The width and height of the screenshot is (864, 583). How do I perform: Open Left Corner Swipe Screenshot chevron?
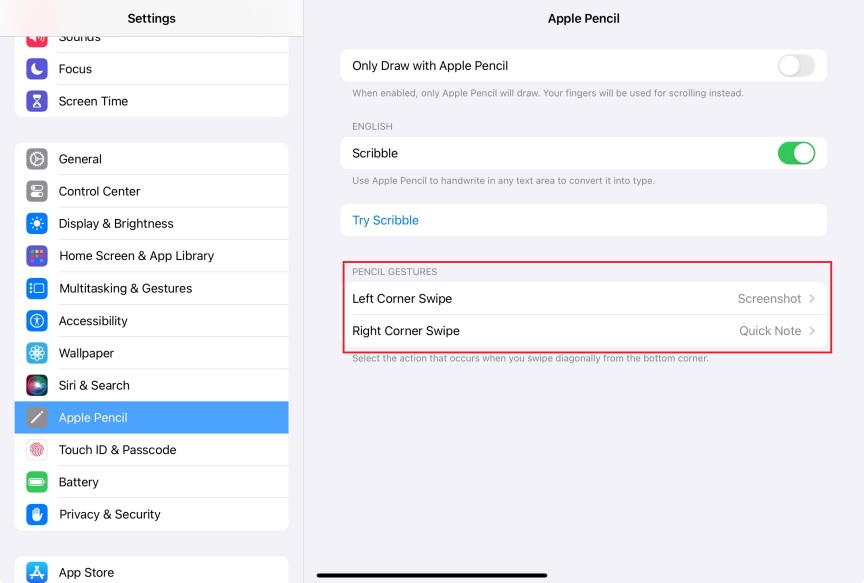pyautogui.click(x=812, y=299)
